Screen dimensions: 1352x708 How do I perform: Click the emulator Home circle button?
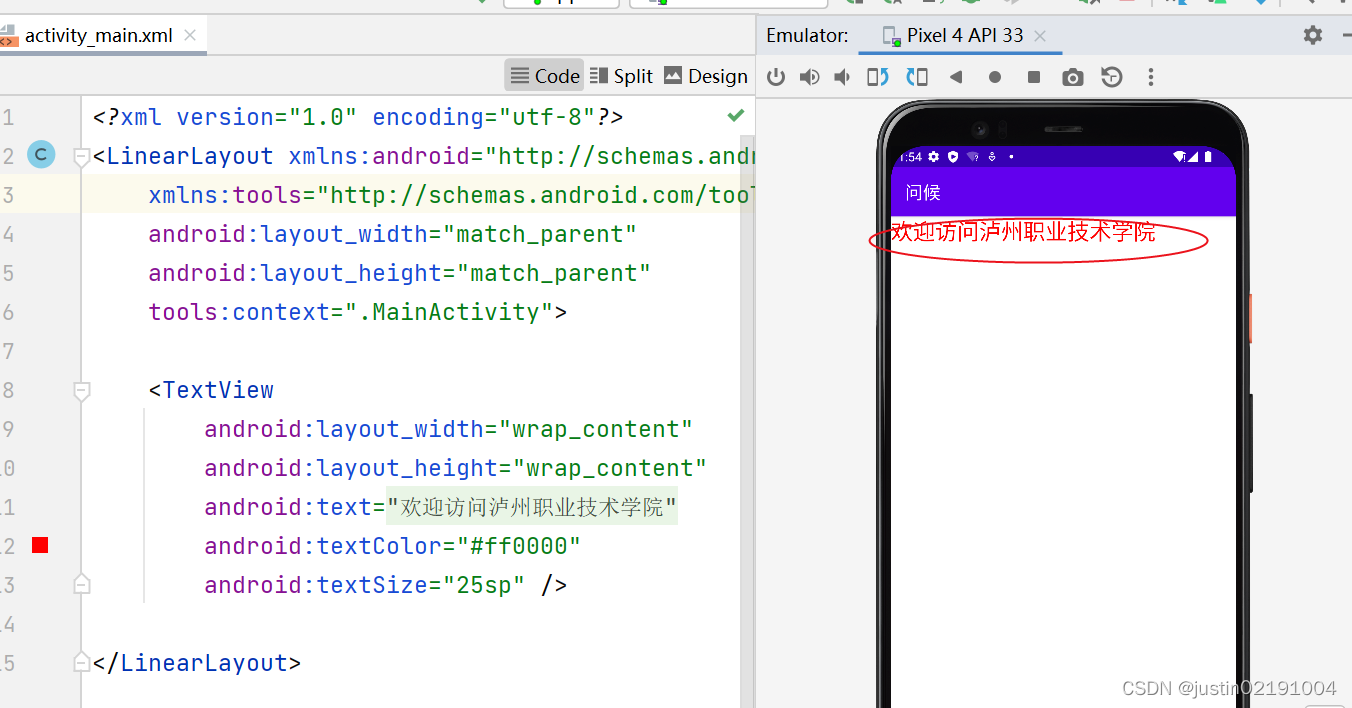[995, 77]
